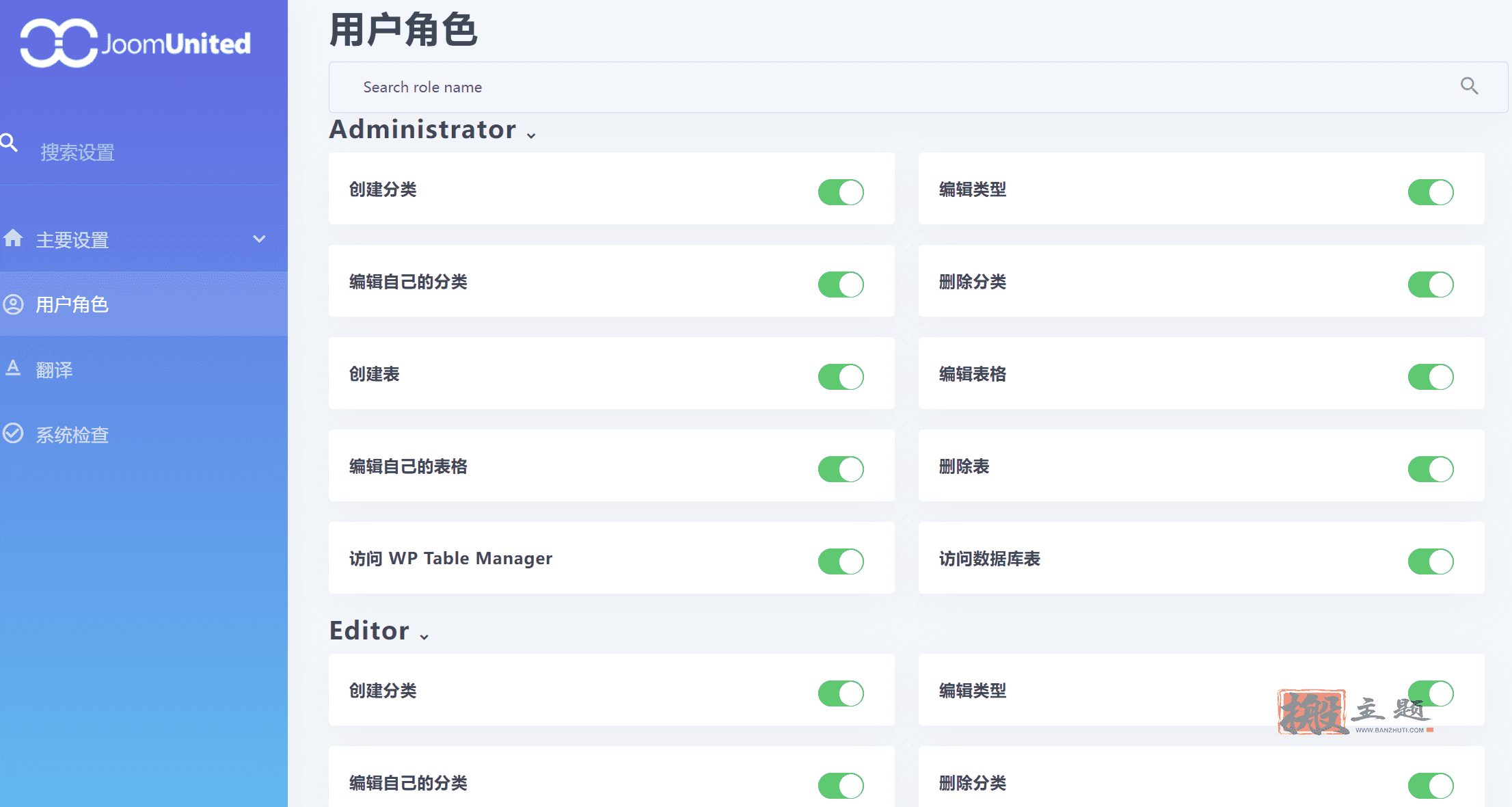Turn off 访问 WP Table Manager switch

pyautogui.click(x=841, y=561)
